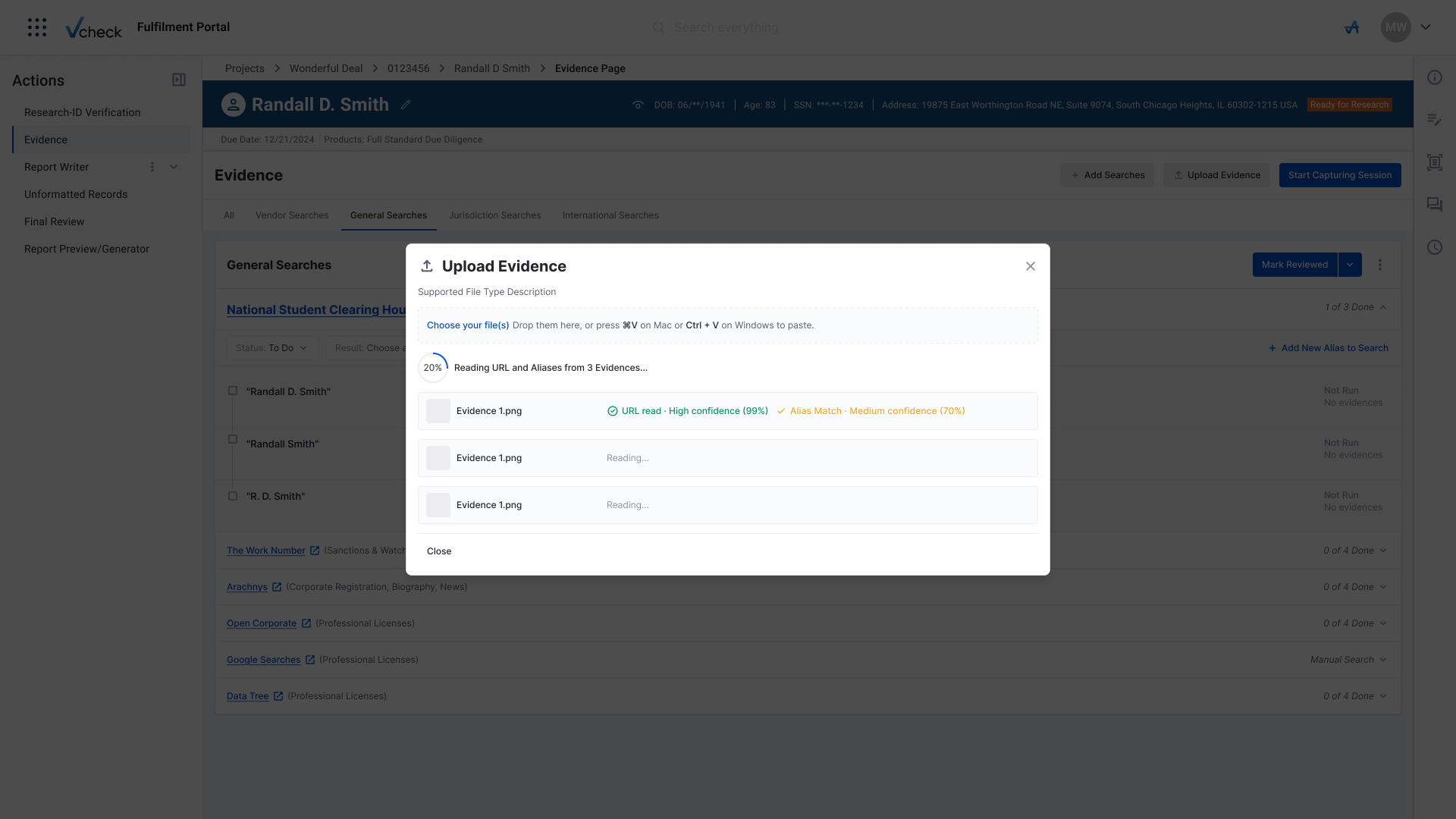Viewport: 1456px width, 819px height.
Task: Click the three-dot menu beside Report Writer
Action: coord(152,167)
